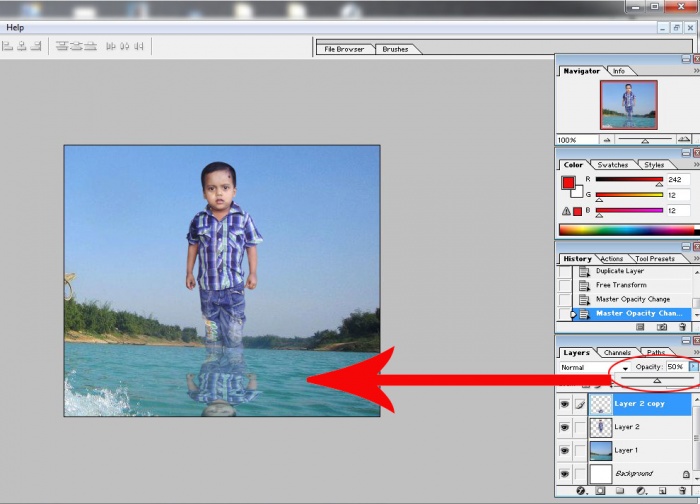
Task: Click the paintbrush icon on Layer 2 copy
Action: point(580,404)
